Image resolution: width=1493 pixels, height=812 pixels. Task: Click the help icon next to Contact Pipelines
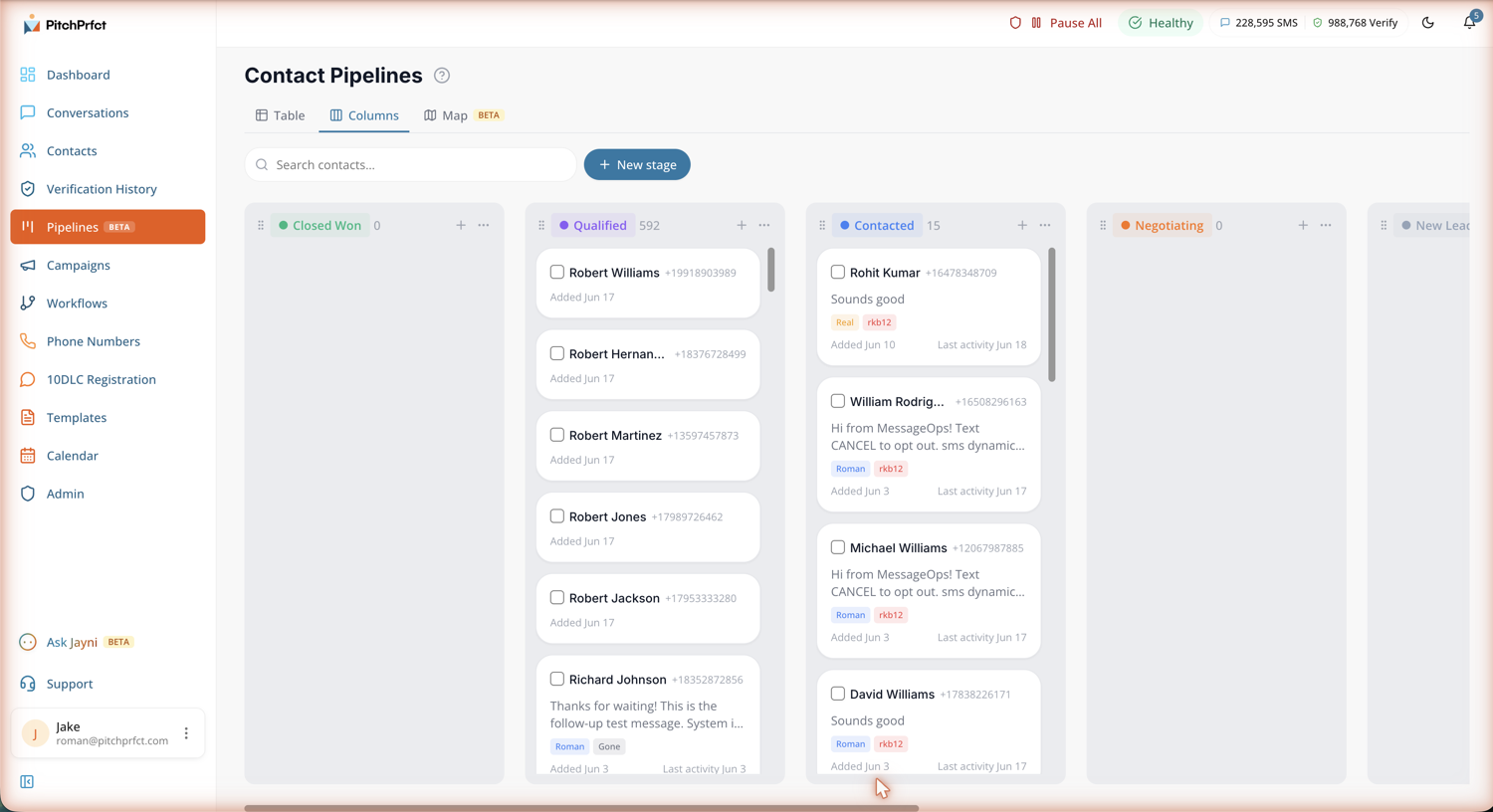point(442,76)
